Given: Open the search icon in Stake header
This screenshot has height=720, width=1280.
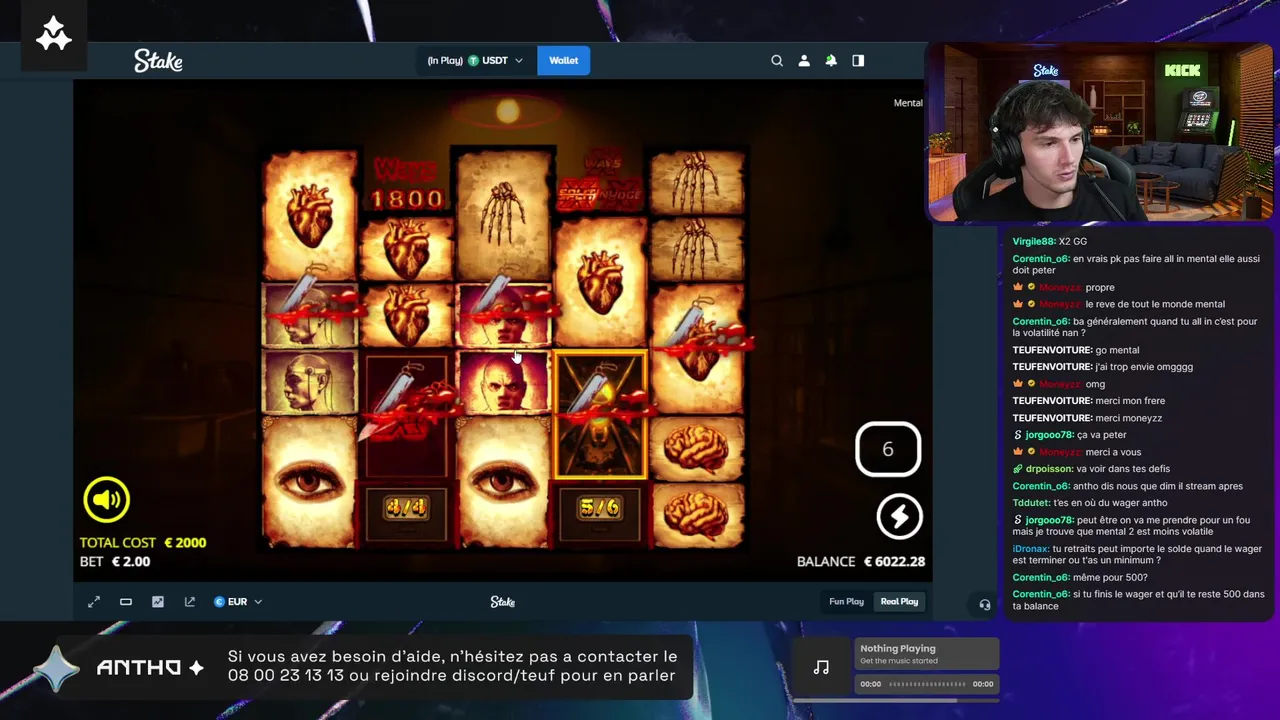Looking at the screenshot, I should point(777,61).
